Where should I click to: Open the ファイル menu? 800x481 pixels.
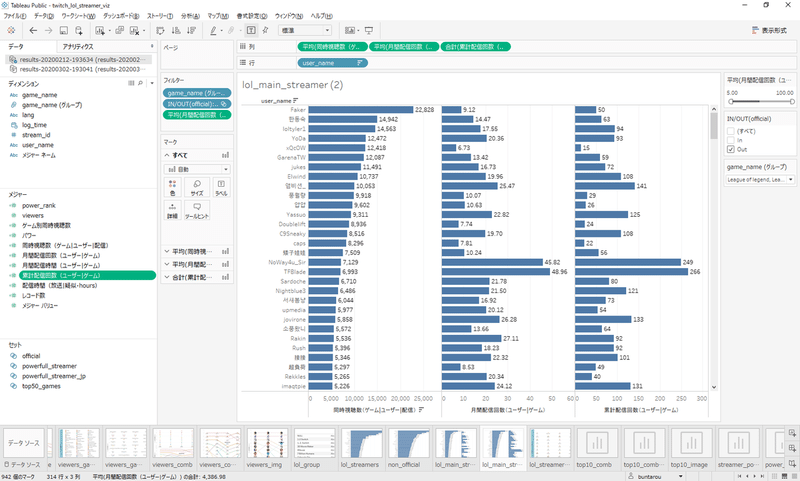click(x=15, y=16)
